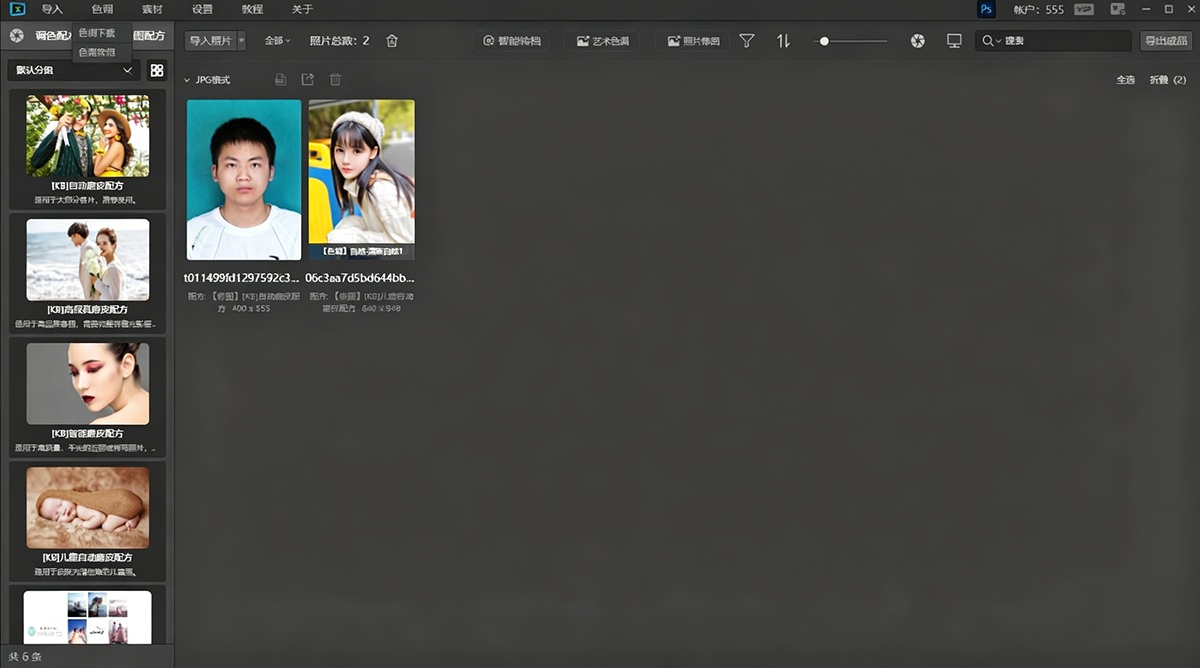The image size is (1200, 668).
Task: Click the 智能转档 button
Action: (511, 41)
